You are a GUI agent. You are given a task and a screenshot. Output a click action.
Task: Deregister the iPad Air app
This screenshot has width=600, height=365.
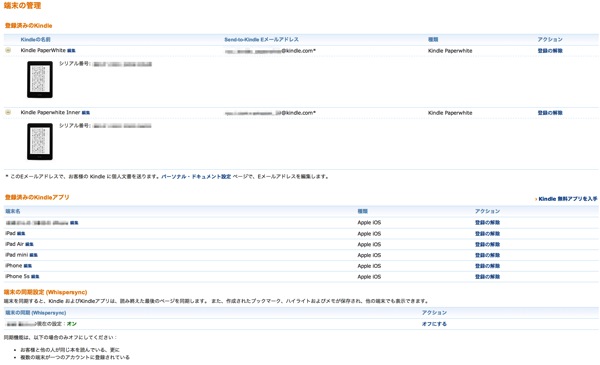(x=488, y=244)
